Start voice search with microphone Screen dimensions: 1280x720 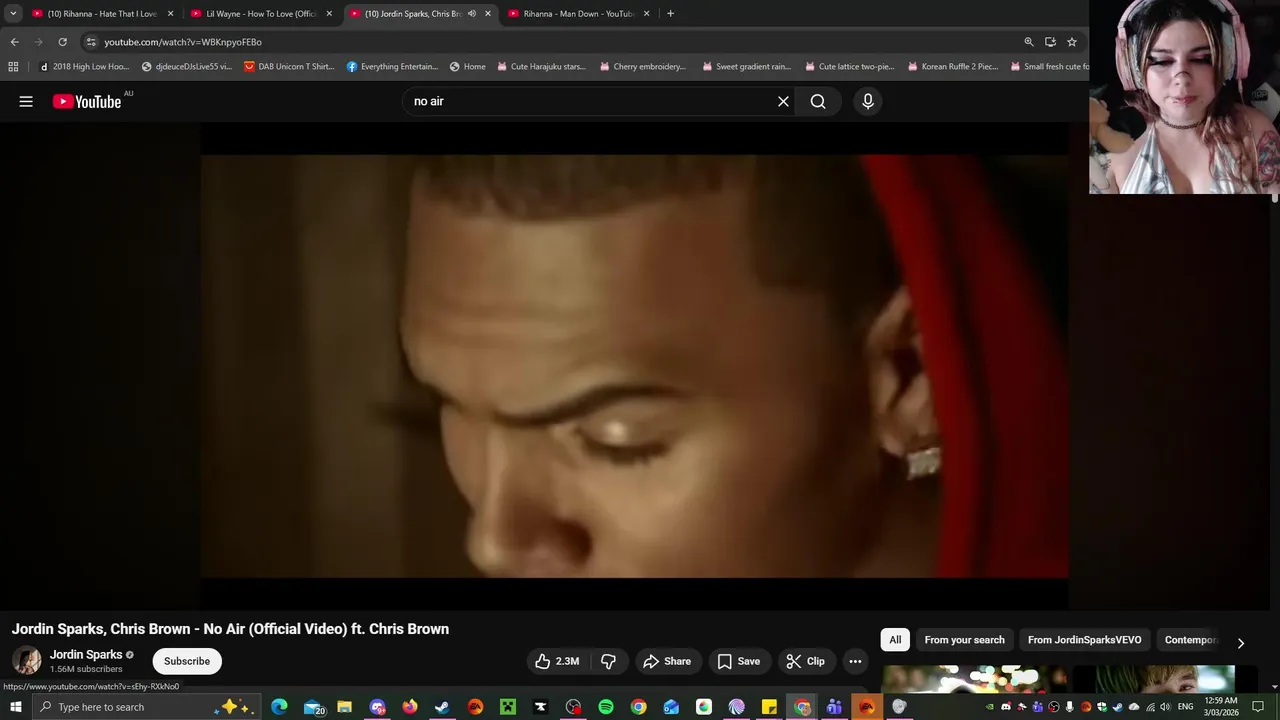(x=868, y=101)
